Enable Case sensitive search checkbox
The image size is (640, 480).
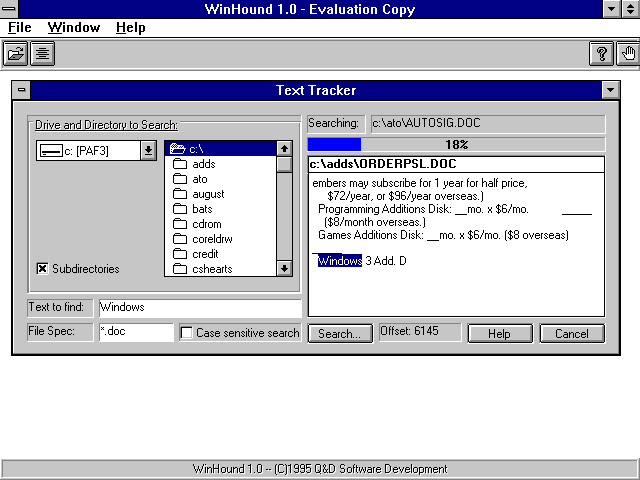pos(187,333)
